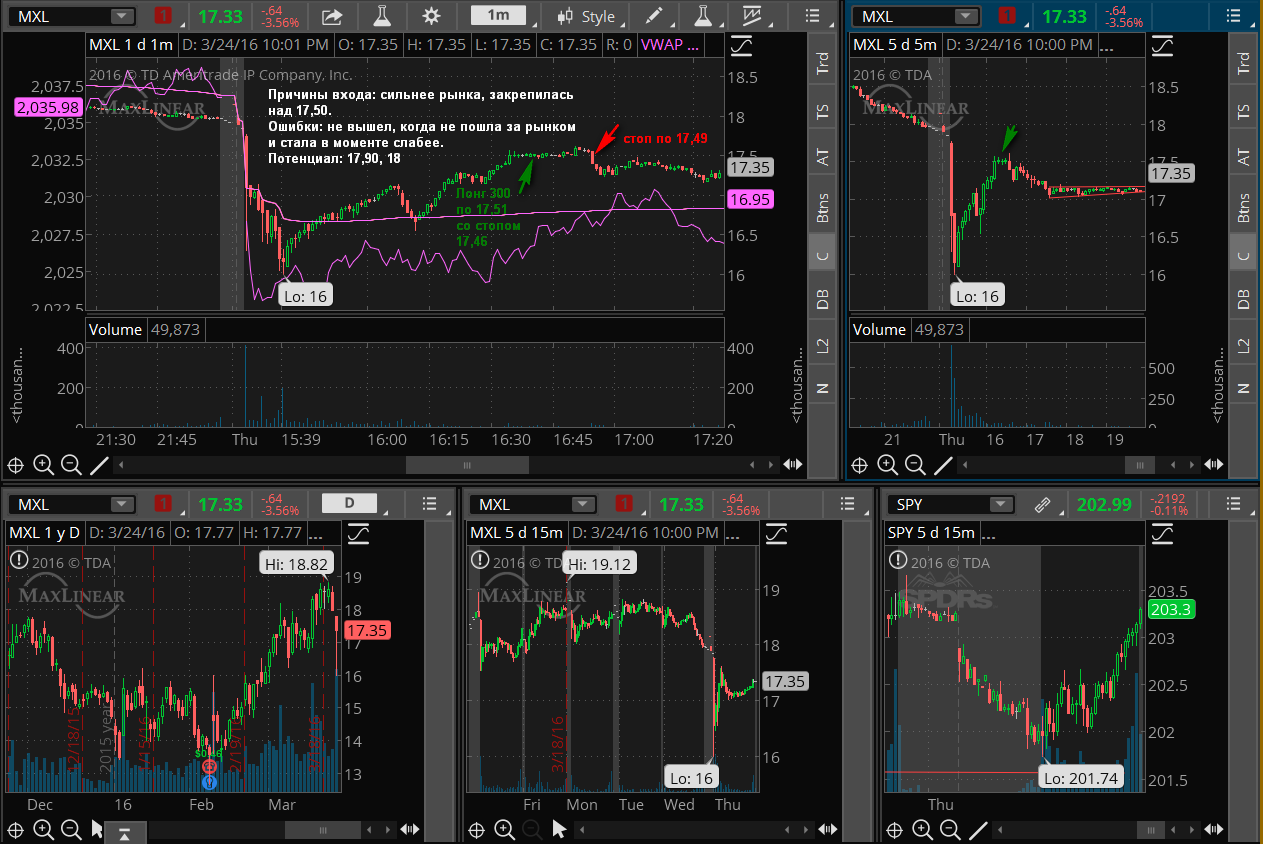Open chart settings gear icon
The height and width of the screenshot is (844, 1263).
pyautogui.click(x=431, y=16)
